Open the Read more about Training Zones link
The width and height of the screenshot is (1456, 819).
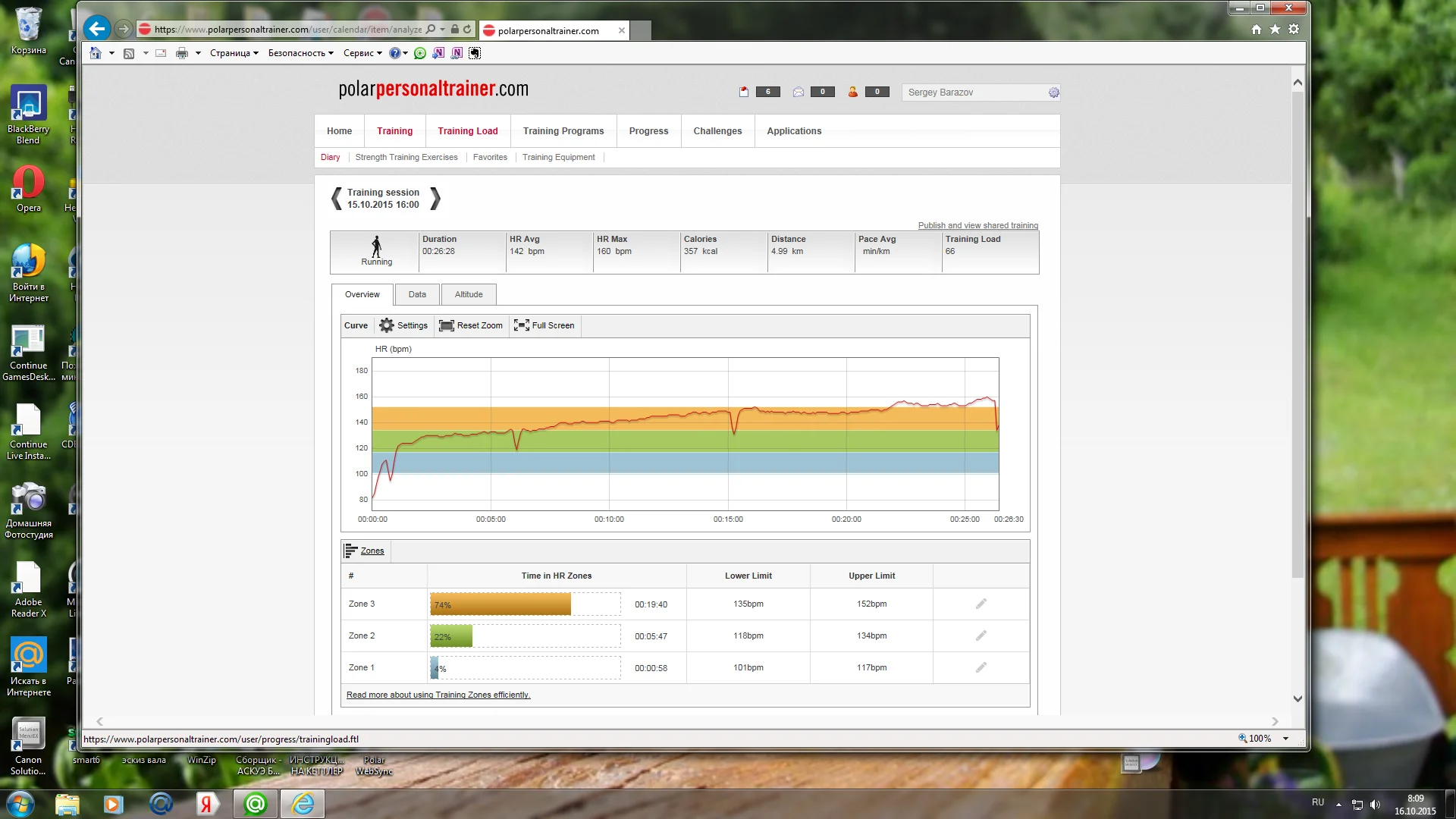(x=438, y=695)
